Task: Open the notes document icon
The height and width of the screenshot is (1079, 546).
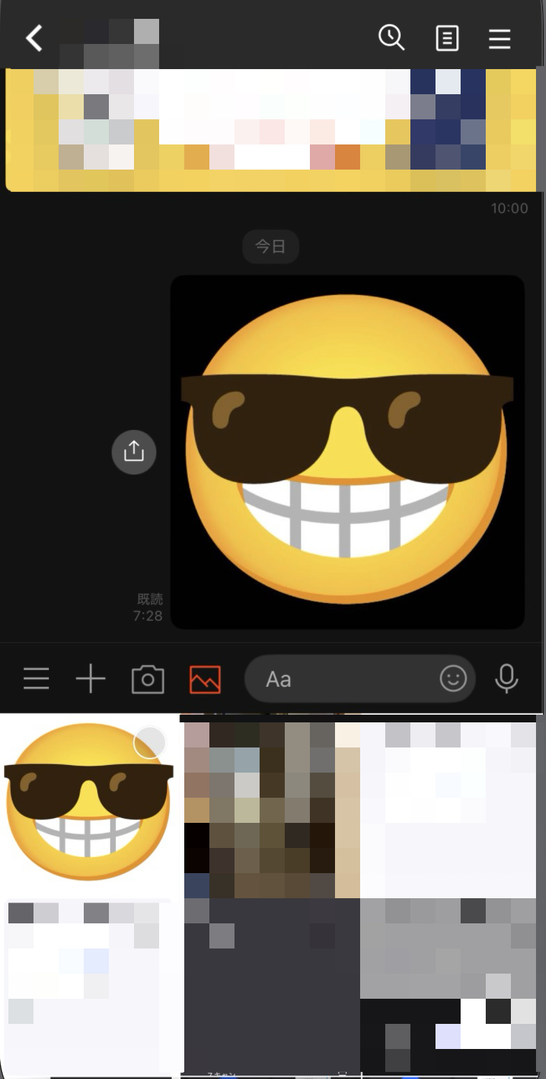Action: 448,39
